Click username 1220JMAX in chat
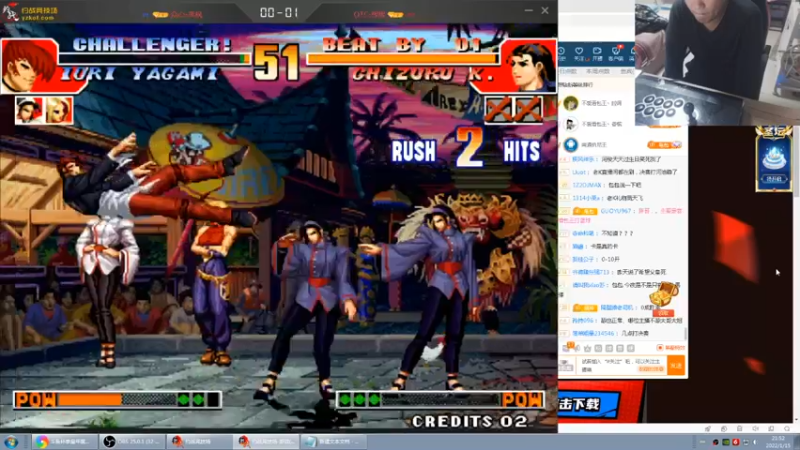 tap(585, 185)
